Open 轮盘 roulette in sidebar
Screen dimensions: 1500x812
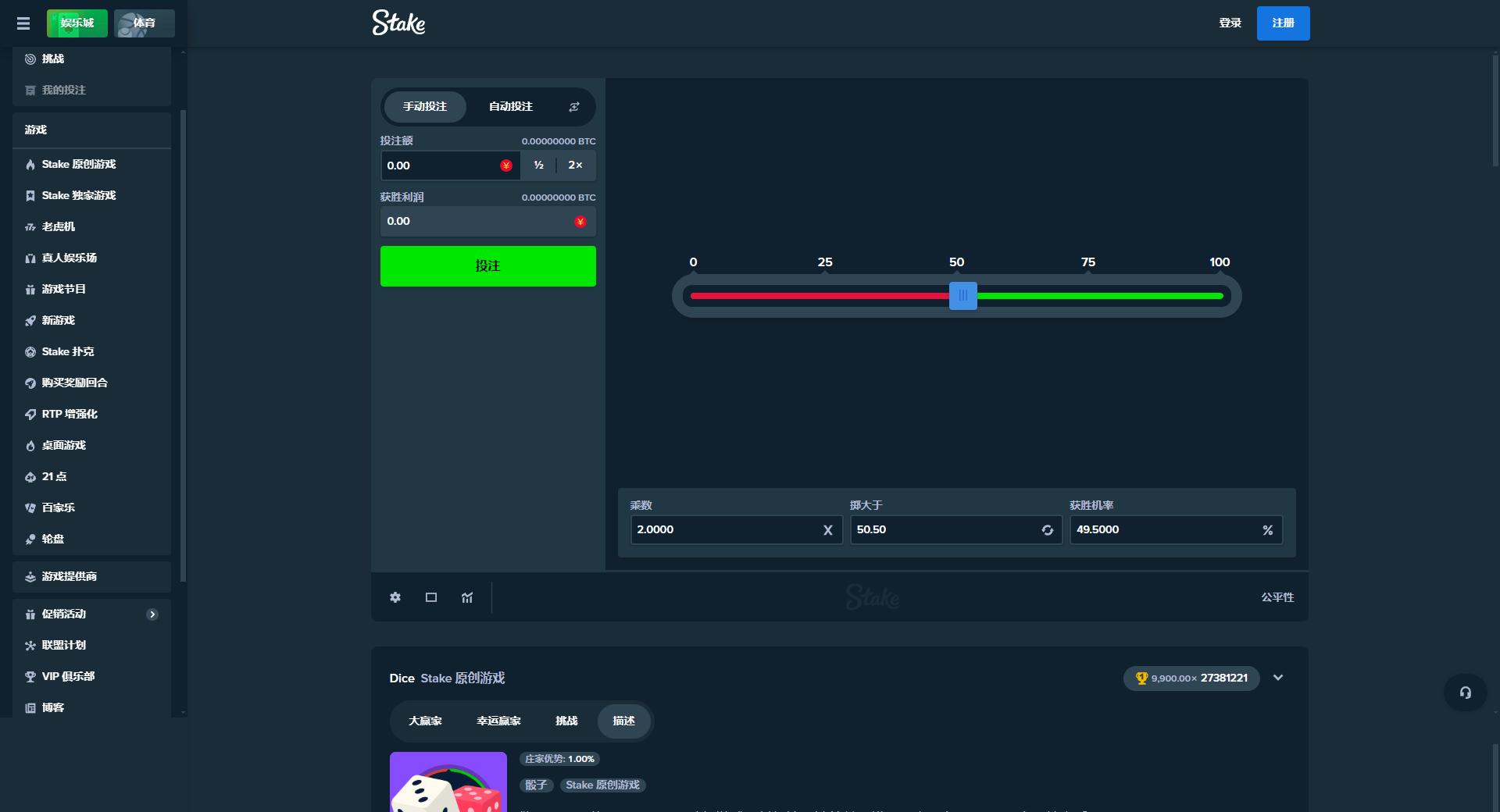pyautogui.click(x=92, y=539)
